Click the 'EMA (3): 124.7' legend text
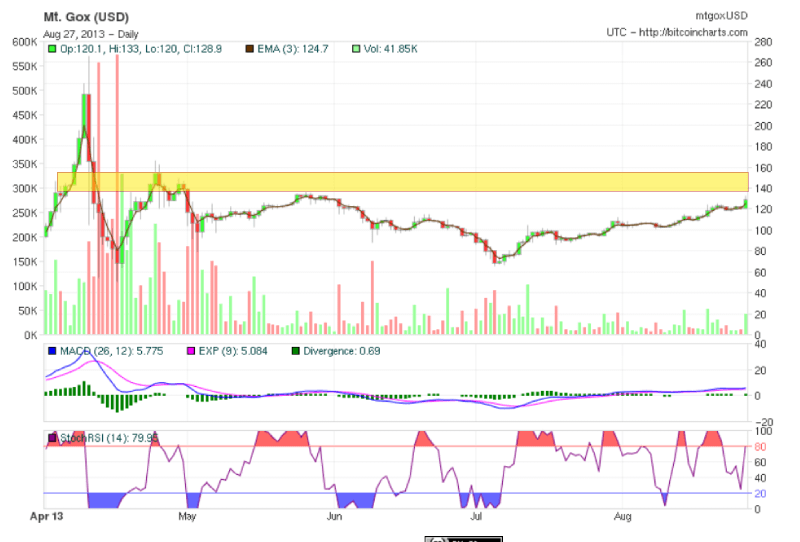This screenshot has width=800, height=542. pos(293,49)
